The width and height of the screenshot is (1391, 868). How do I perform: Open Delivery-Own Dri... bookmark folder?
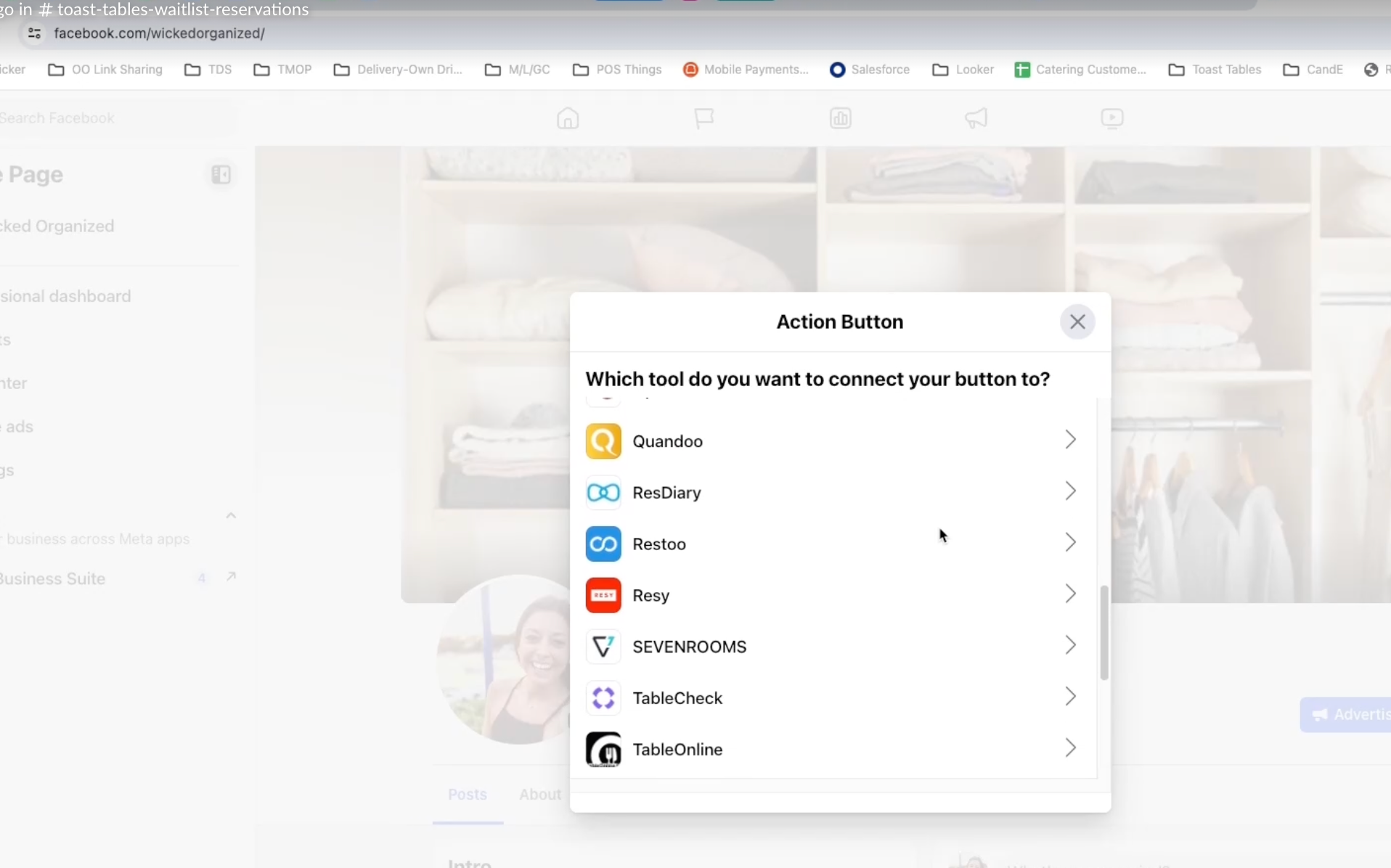(398, 70)
